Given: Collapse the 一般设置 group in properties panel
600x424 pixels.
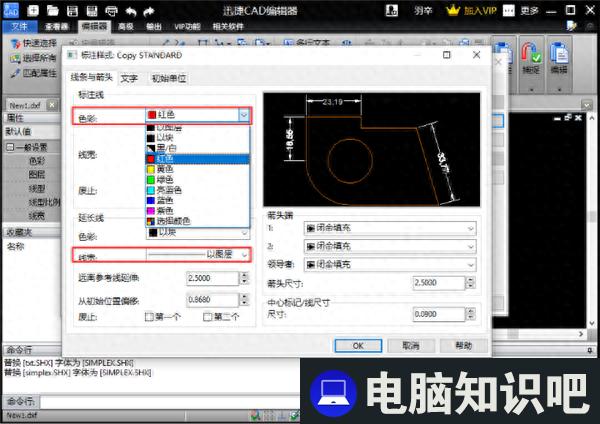Looking at the screenshot, I should (10, 147).
